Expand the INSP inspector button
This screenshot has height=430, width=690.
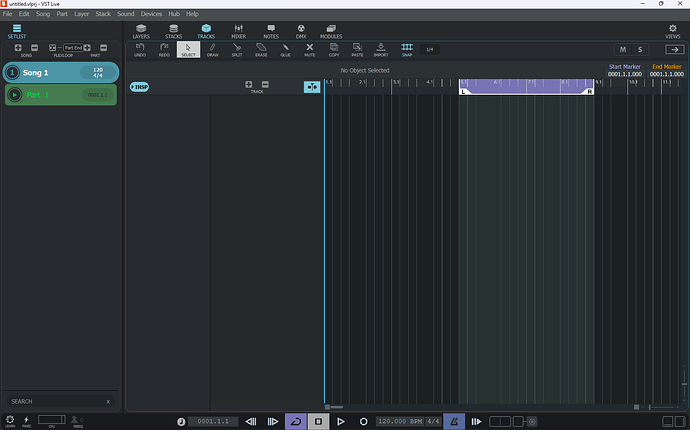point(139,87)
